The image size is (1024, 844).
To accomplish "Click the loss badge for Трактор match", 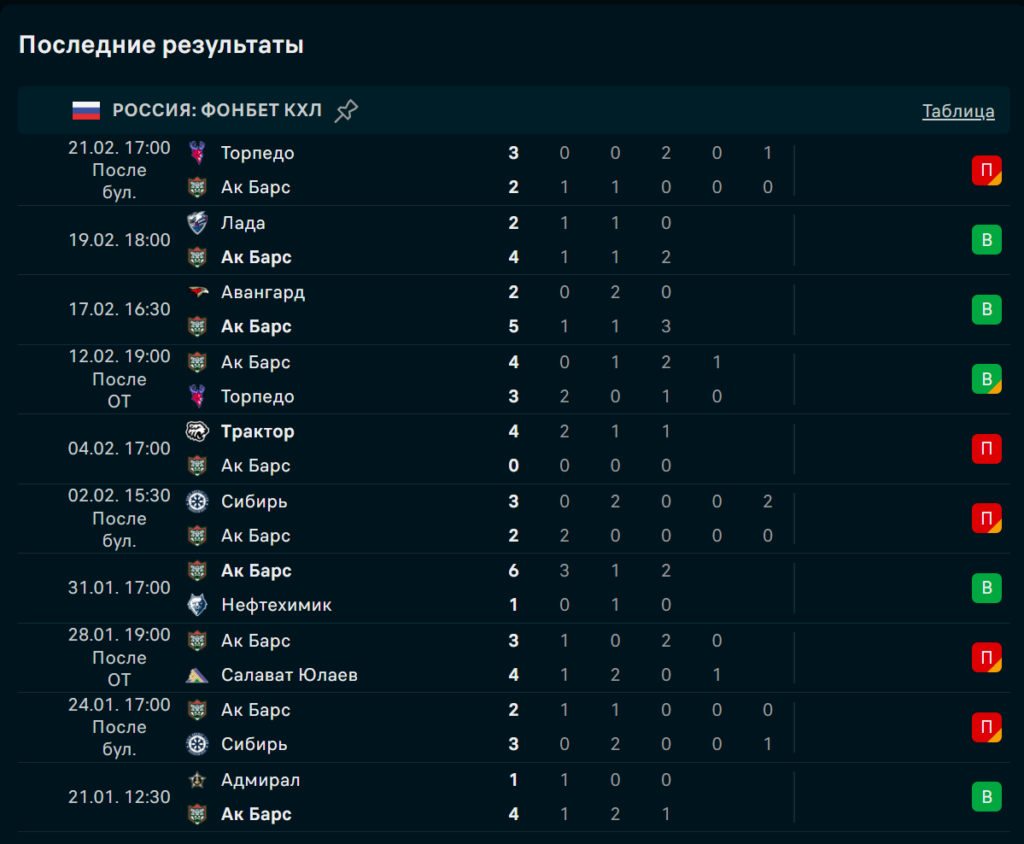I will [986, 449].
